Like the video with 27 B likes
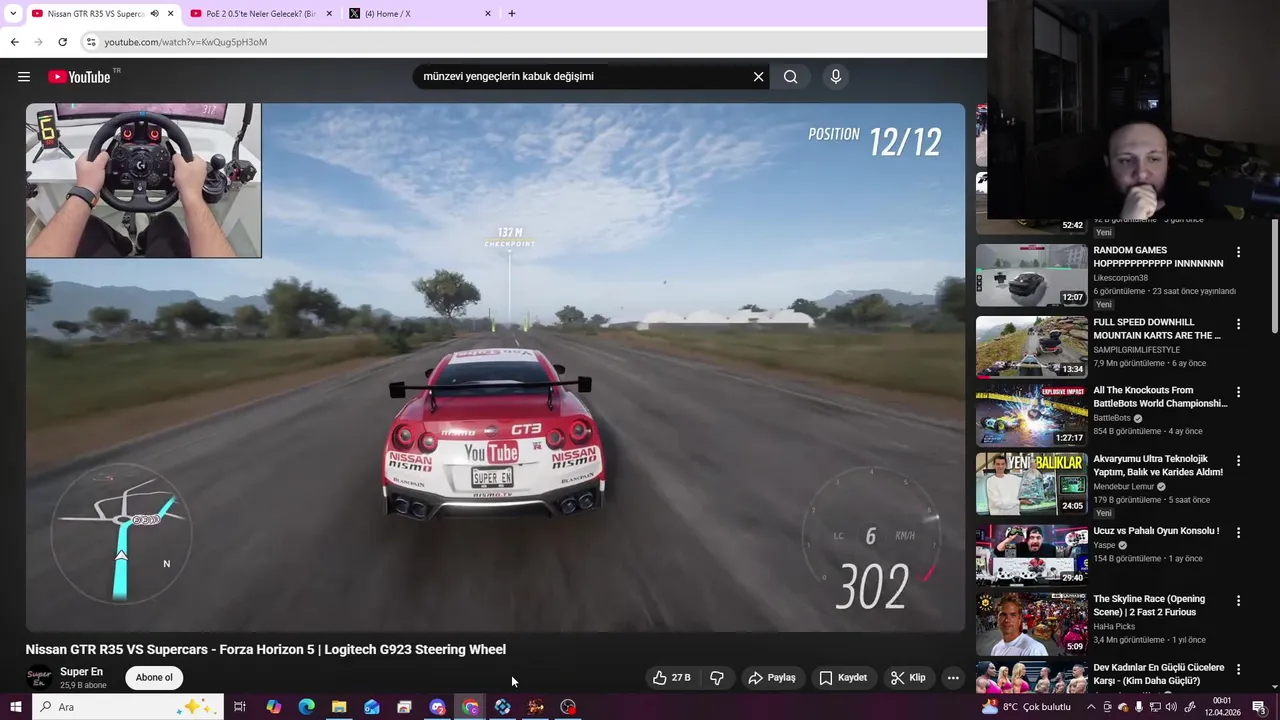The width and height of the screenshot is (1280, 720). click(672, 678)
